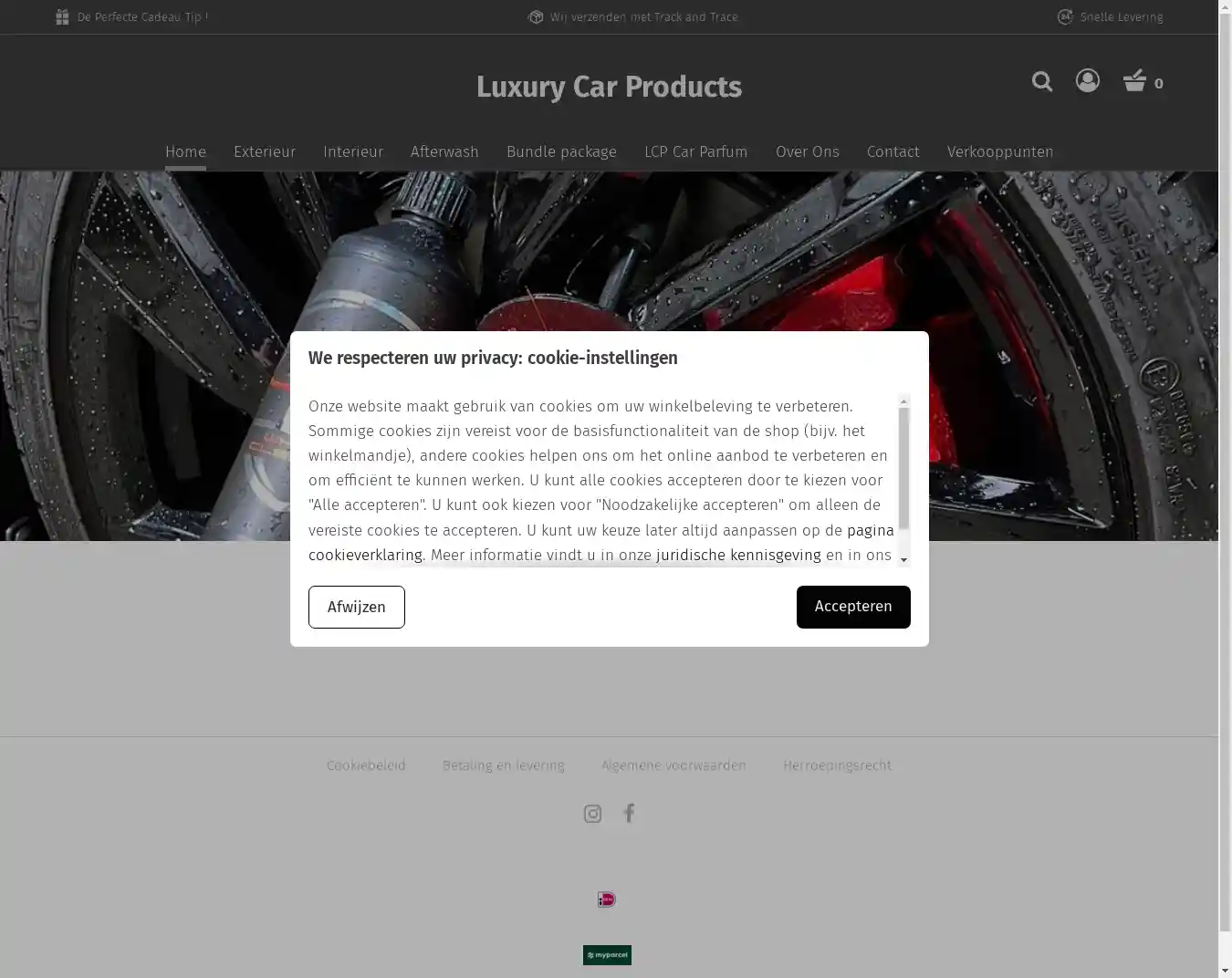
Task: Click the Snelle Levering clock icon
Action: [1065, 17]
